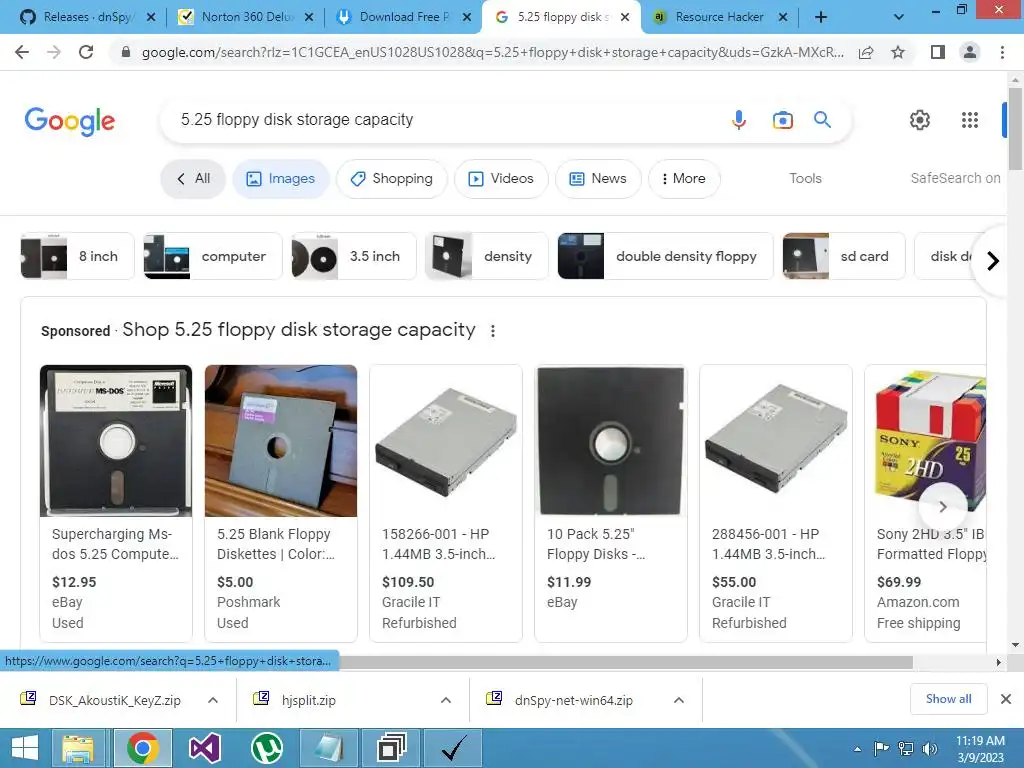Expand DSK_AkoustiK_KeyZ.zip download options

[213, 700]
